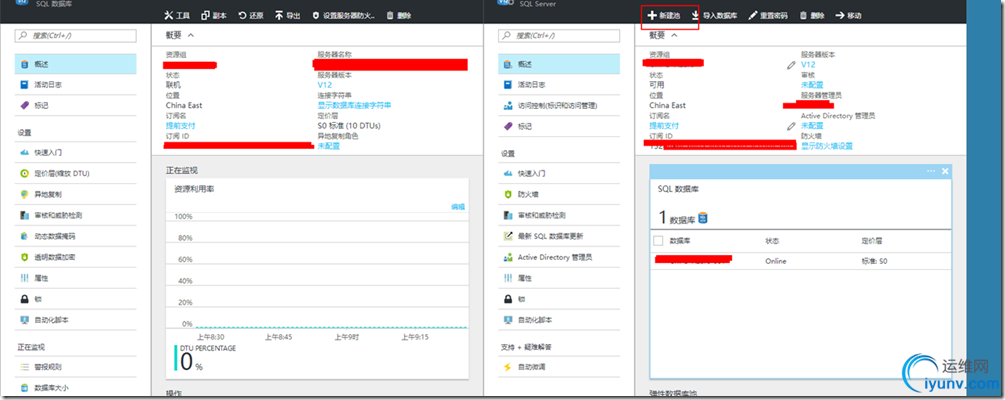Click 重置密码 in SQL Server toolbar
The image size is (1005, 400).
point(768,15)
